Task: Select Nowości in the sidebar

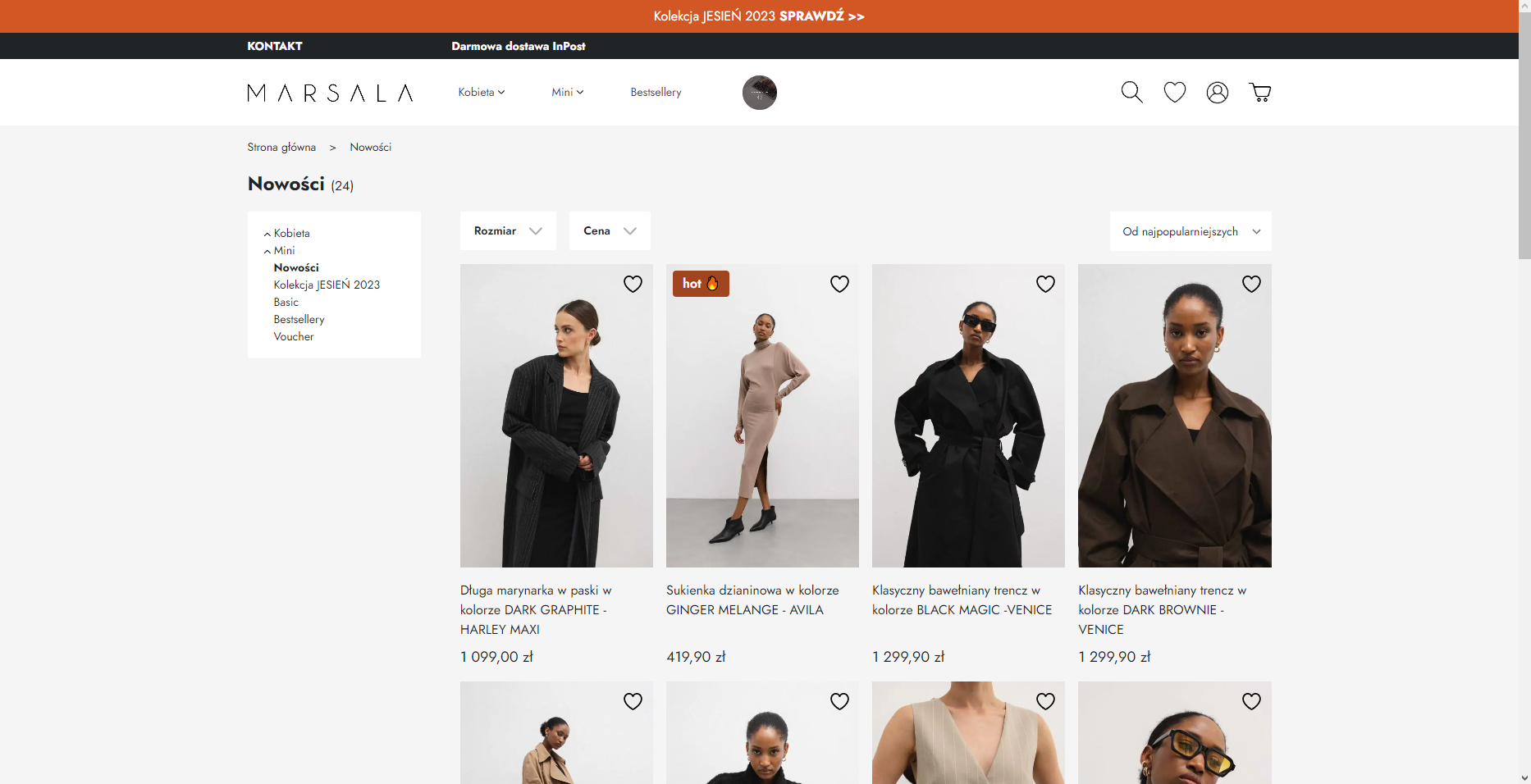Action: pos(296,267)
